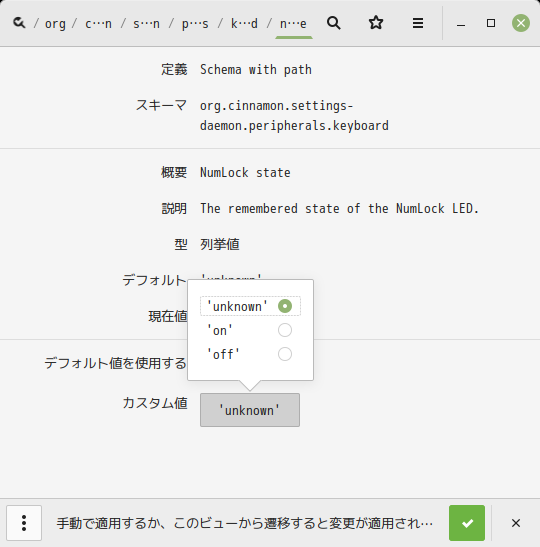Image resolution: width=540 pixels, height=547 pixels.
Task: Click the '概要' label
Action: [x=174, y=172]
